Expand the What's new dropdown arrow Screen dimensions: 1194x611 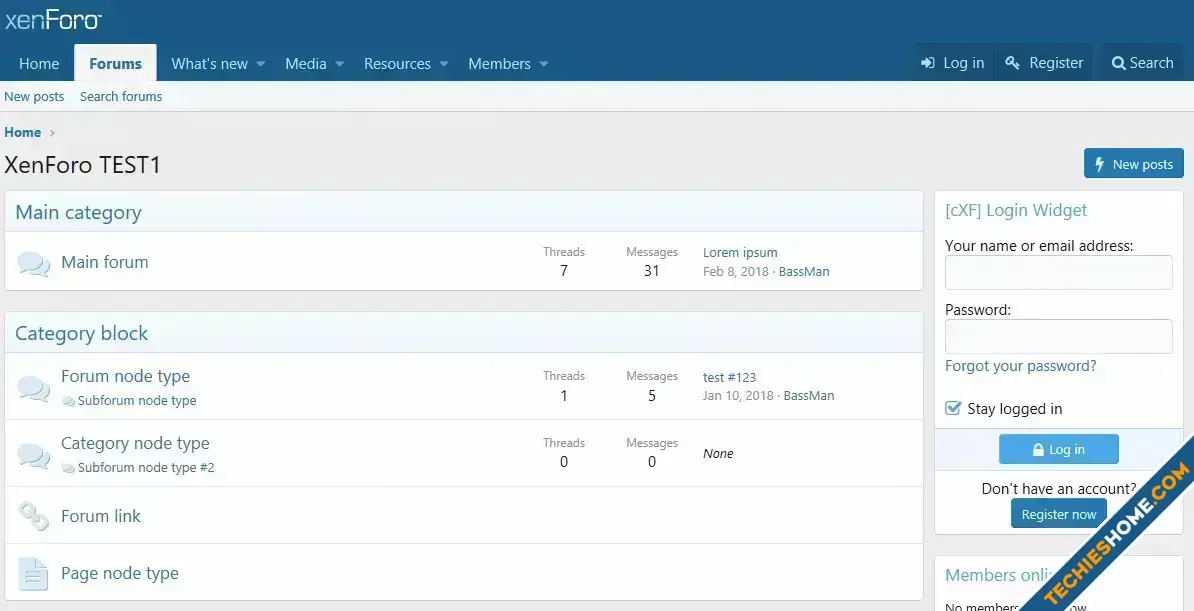[260, 64]
